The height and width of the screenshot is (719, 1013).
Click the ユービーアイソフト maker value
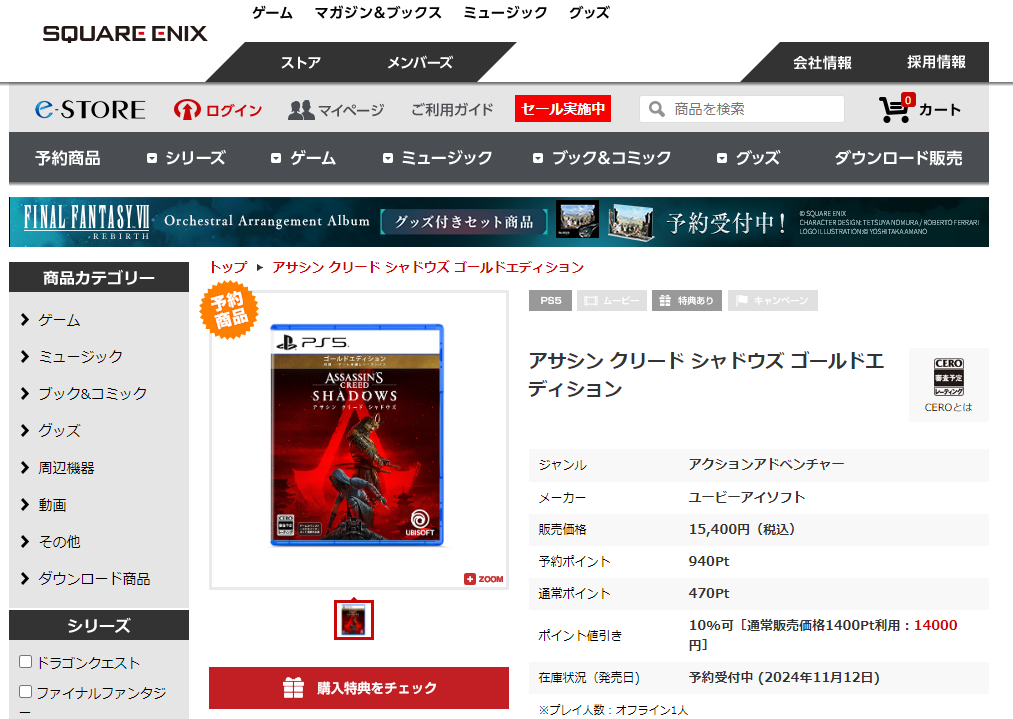coord(747,497)
